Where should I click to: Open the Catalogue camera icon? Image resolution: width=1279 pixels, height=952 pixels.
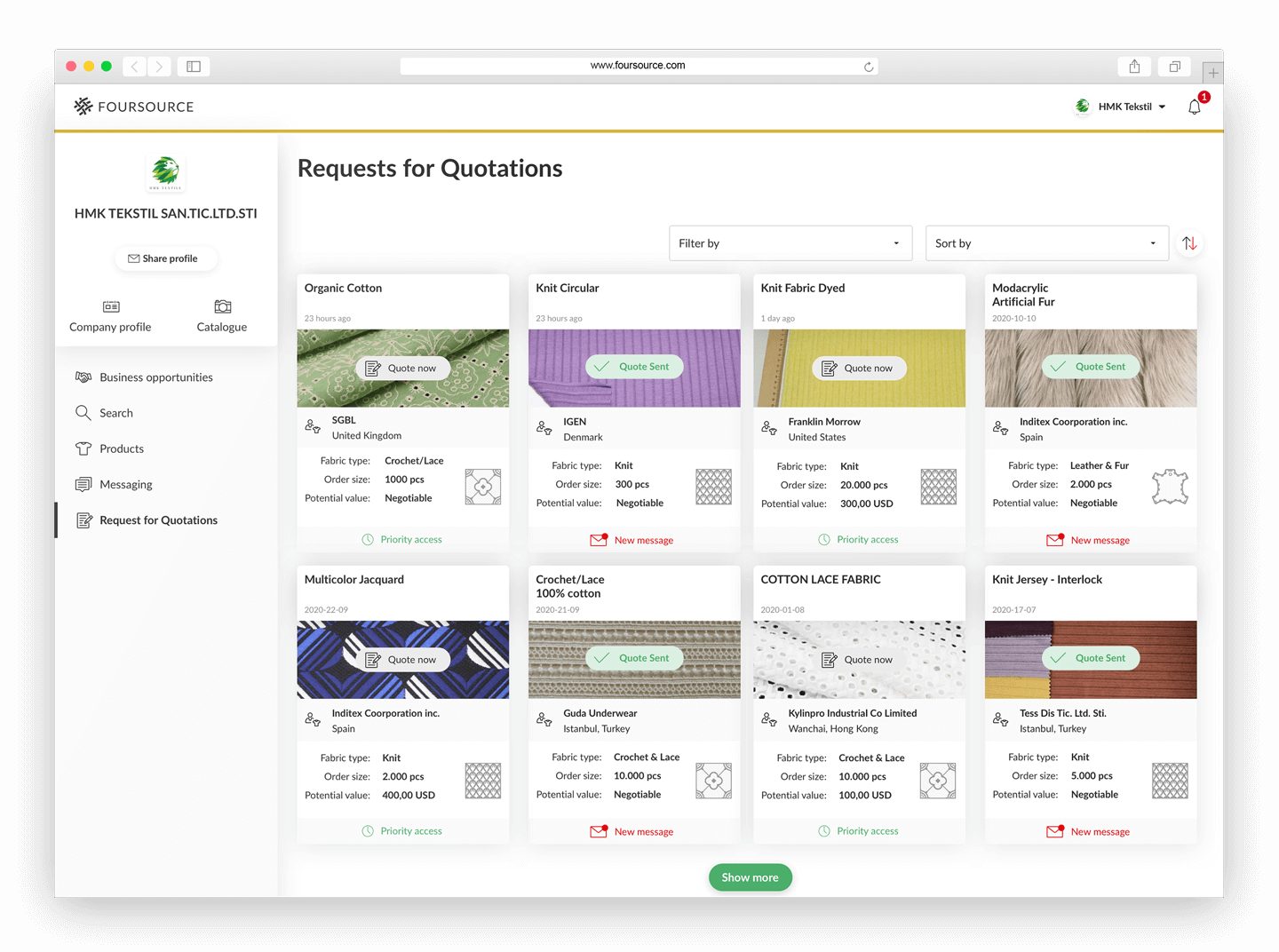222,306
